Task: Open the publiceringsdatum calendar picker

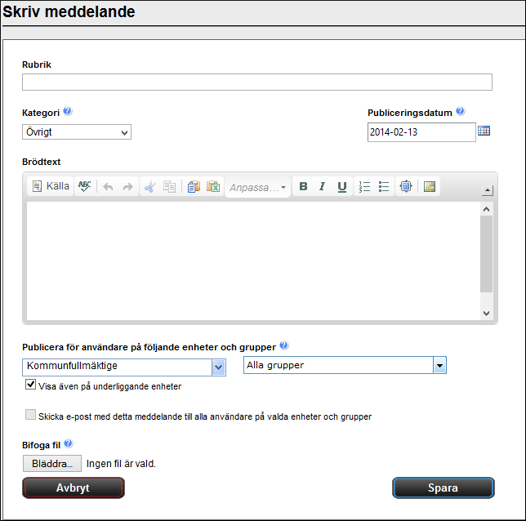Action: coord(484,131)
